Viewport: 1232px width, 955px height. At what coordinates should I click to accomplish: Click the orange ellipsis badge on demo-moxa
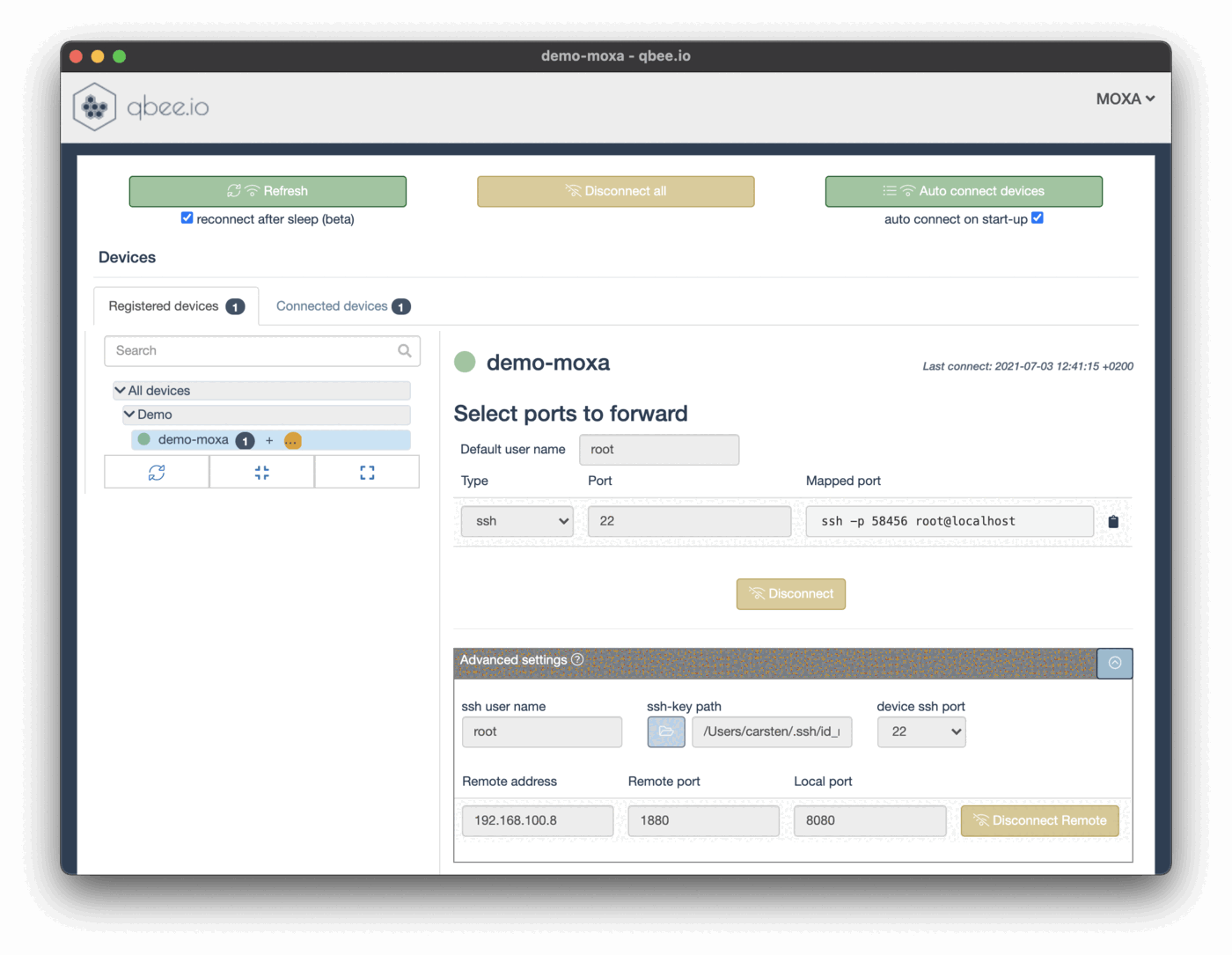(x=293, y=440)
